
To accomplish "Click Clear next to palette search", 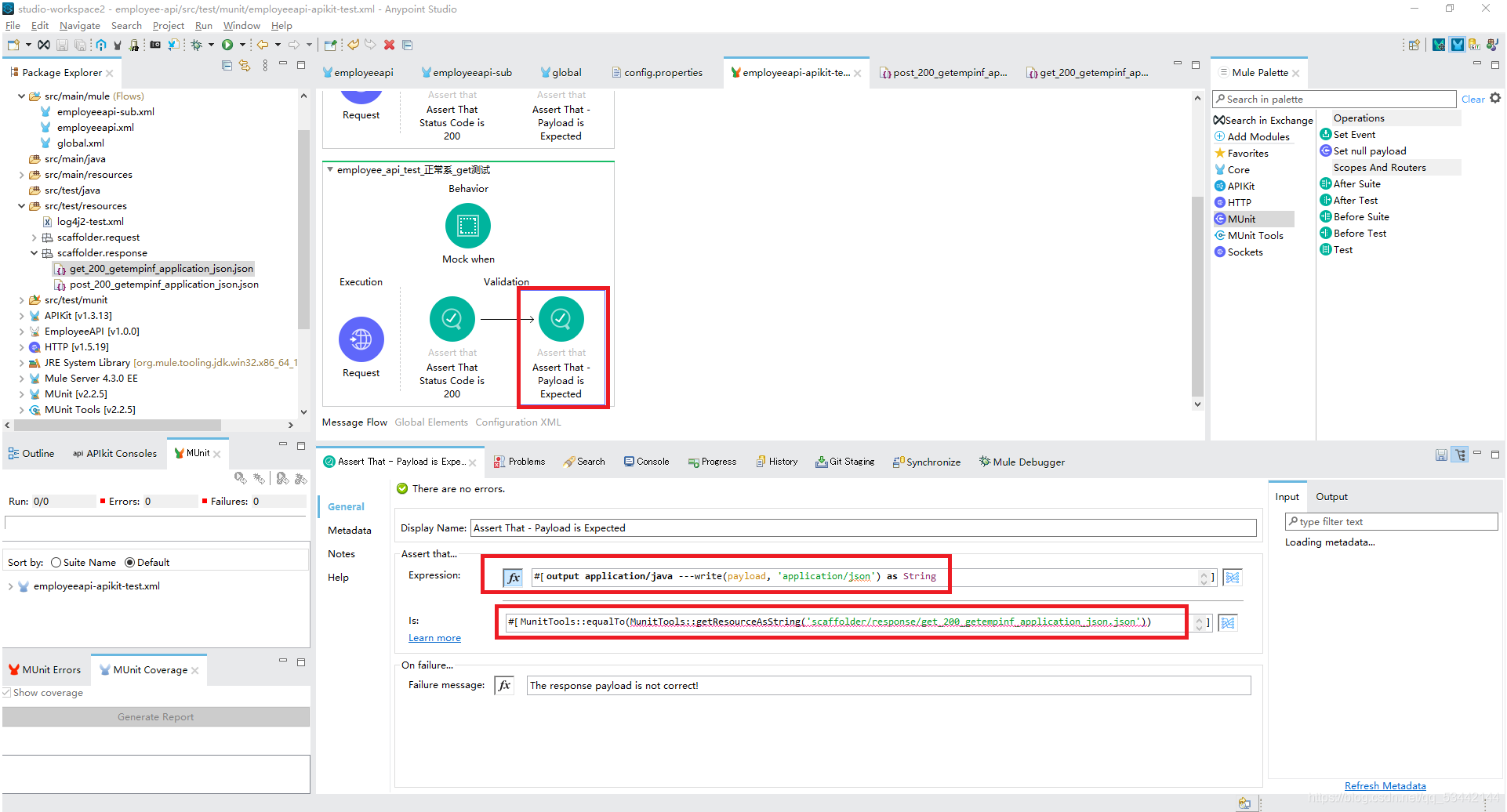I will (x=1473, y=99).
